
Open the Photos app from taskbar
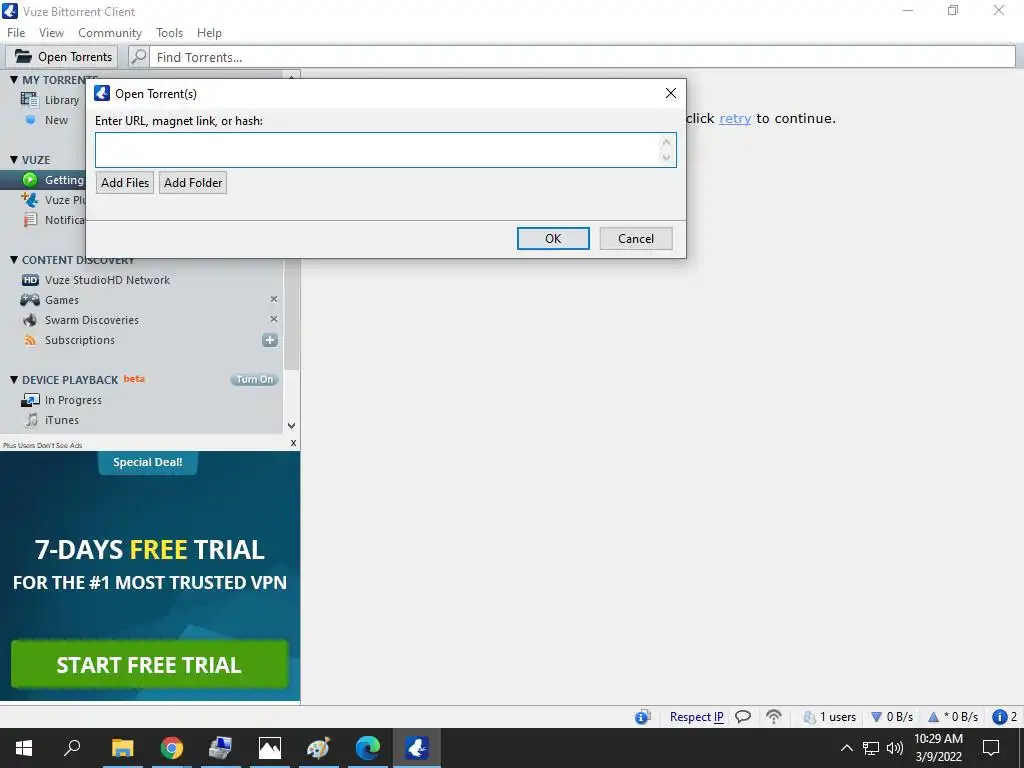click(270, 748)
